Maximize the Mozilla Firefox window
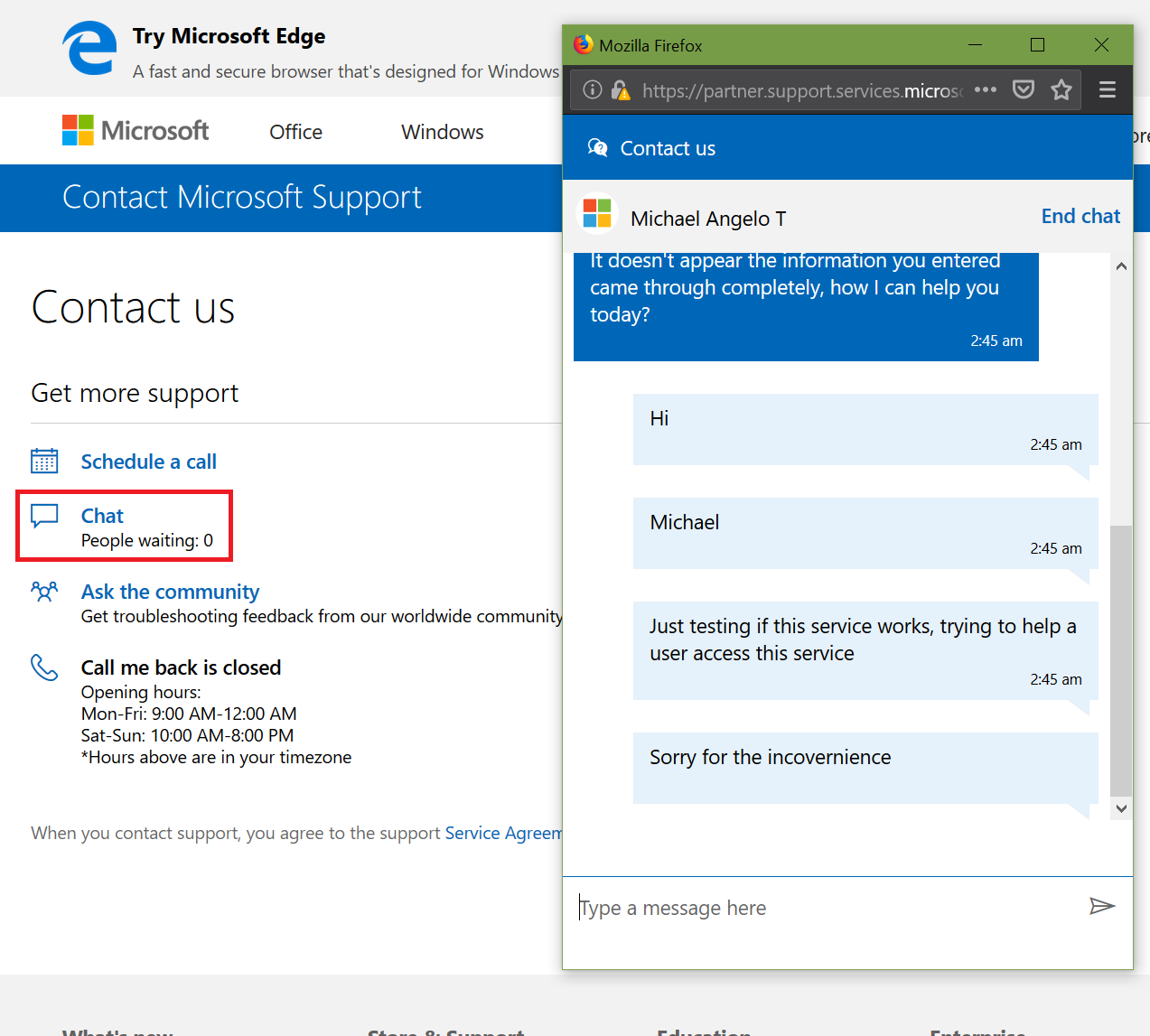Image resolution: width=1150 pixels, height=1036 pixels. click(1038, 44)
